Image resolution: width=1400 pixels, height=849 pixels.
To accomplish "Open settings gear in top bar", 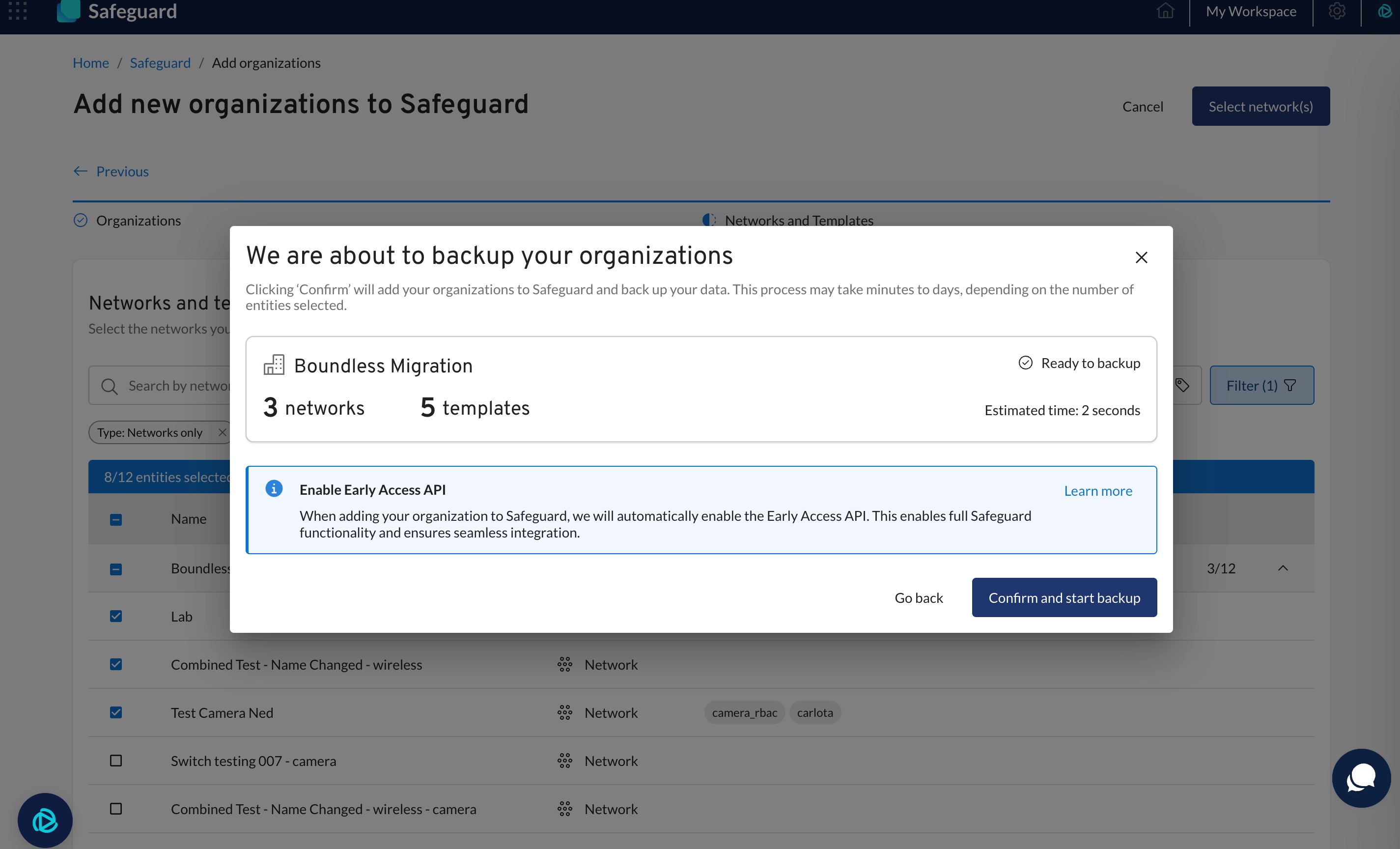I will point(1336,11).
